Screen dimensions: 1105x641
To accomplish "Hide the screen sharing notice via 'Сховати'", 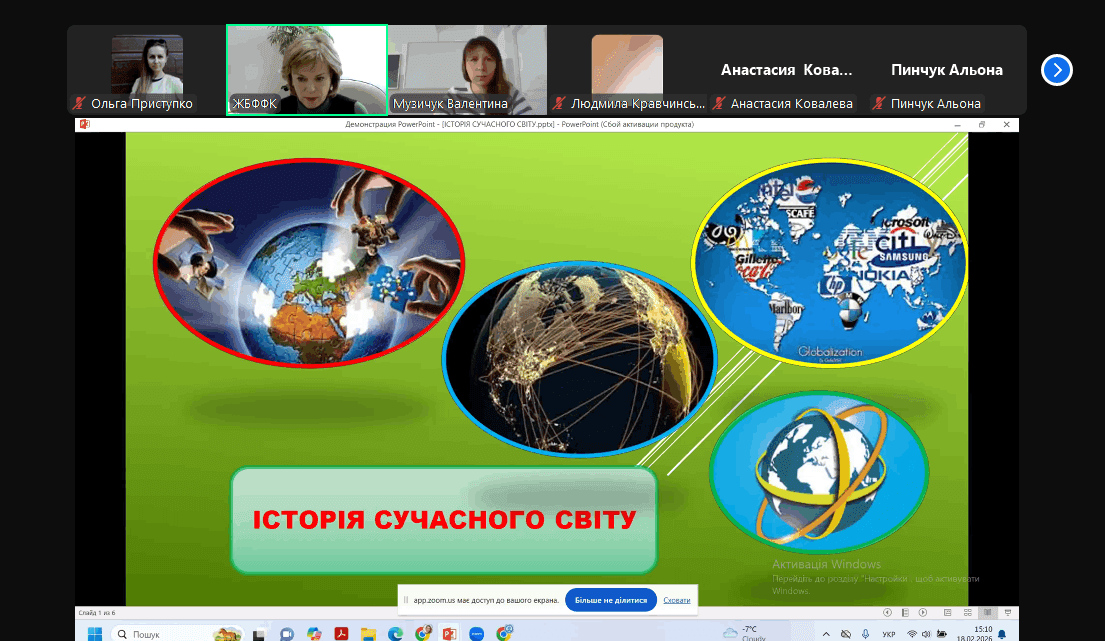I will point(677,600).
